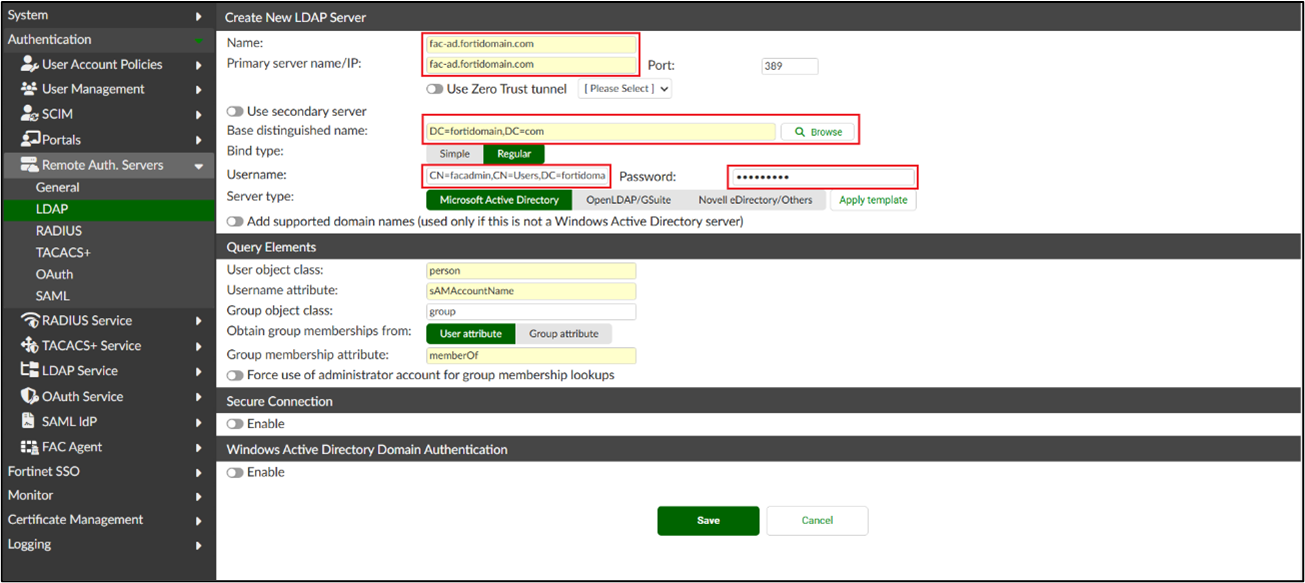This screenshot has width=1305, height=583.
Task: Click the SCIM sidebar icon
Action: click(29, 114)
